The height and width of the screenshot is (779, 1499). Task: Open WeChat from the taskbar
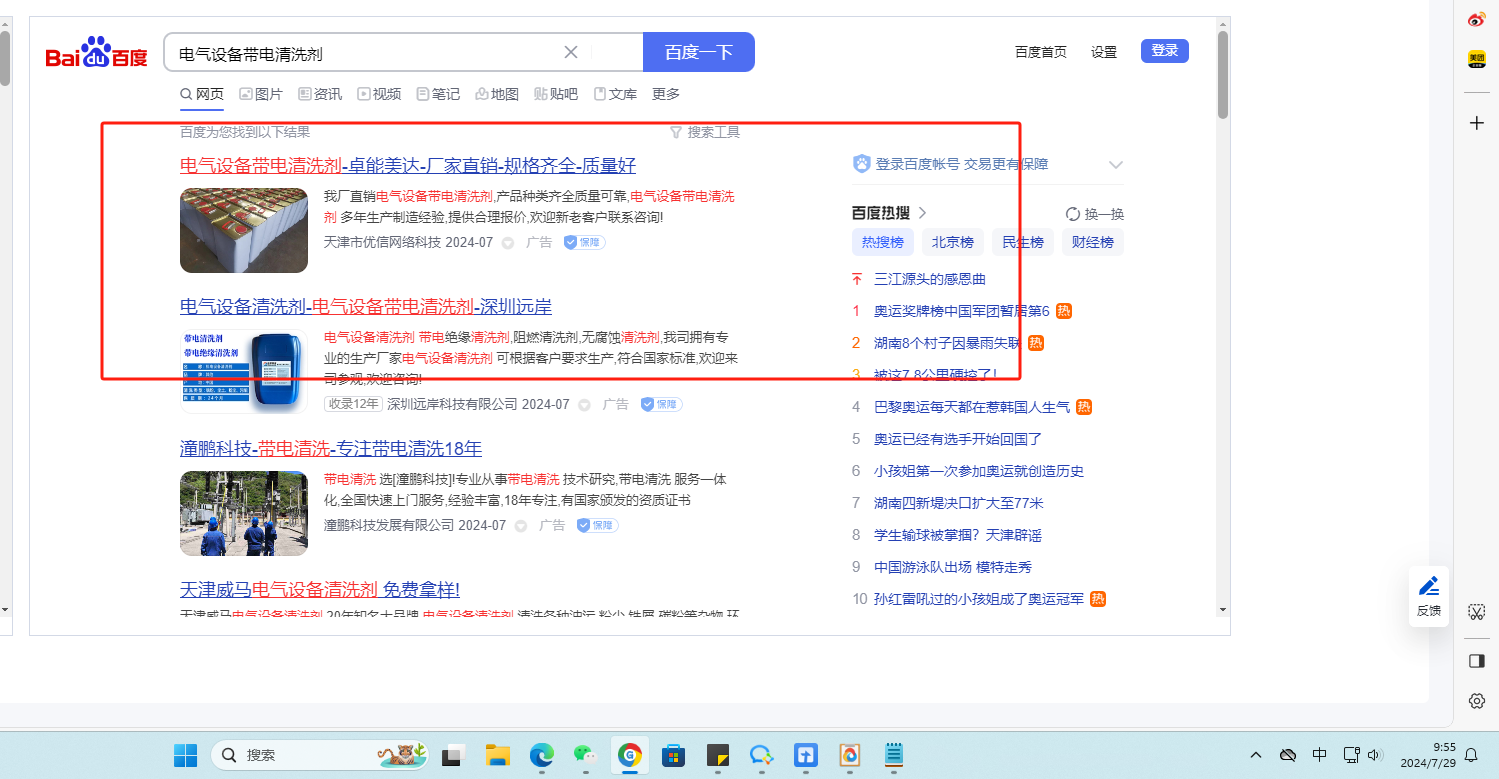pyautogui.click(x=585, y=755)
